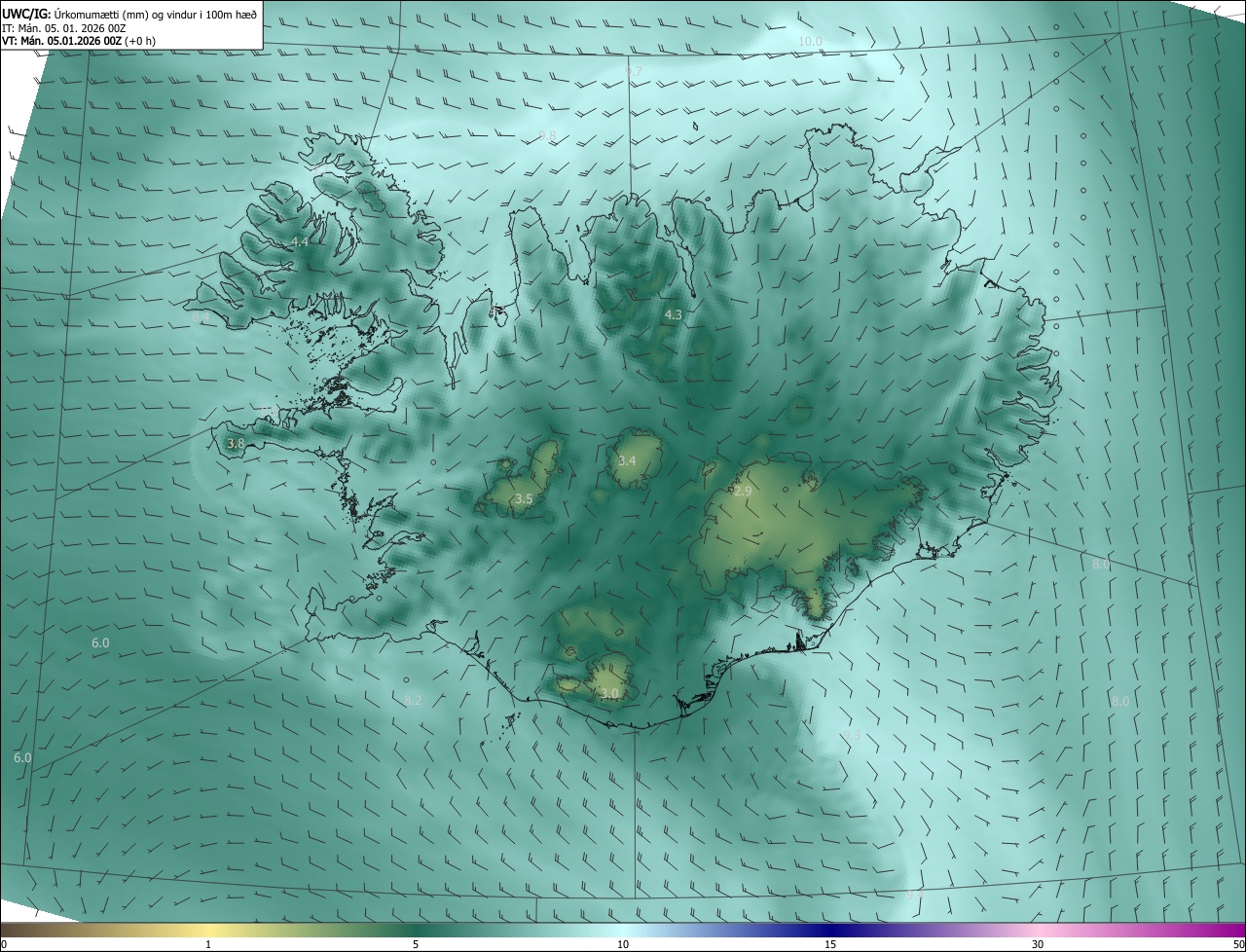The image size is (1246, 952).
Task: Click the 9.8 value label
Action: click(x=547, y=136)
